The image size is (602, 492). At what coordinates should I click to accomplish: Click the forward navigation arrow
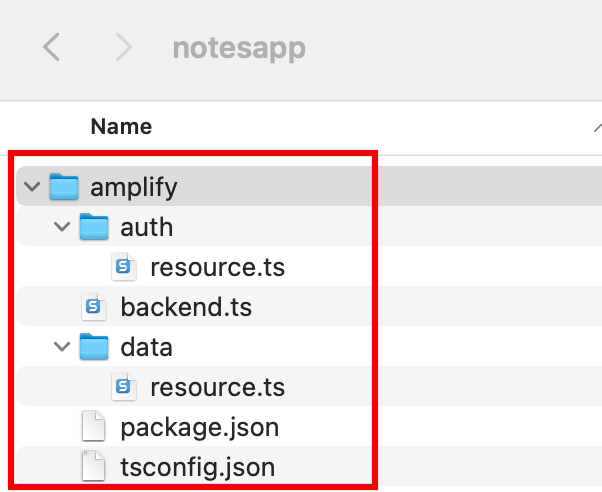click(124, 47)
